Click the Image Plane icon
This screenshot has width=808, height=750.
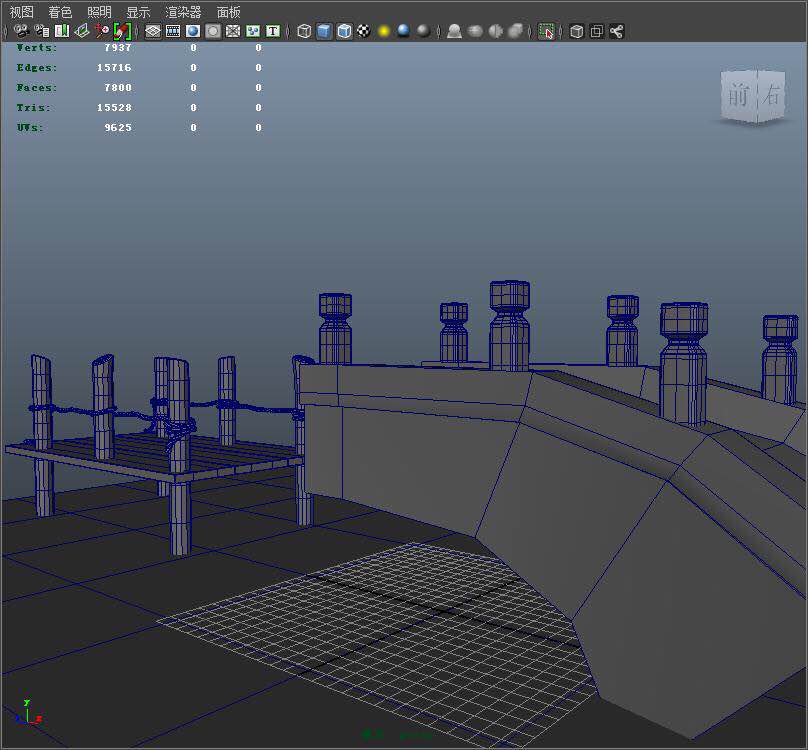click(81, 31)
